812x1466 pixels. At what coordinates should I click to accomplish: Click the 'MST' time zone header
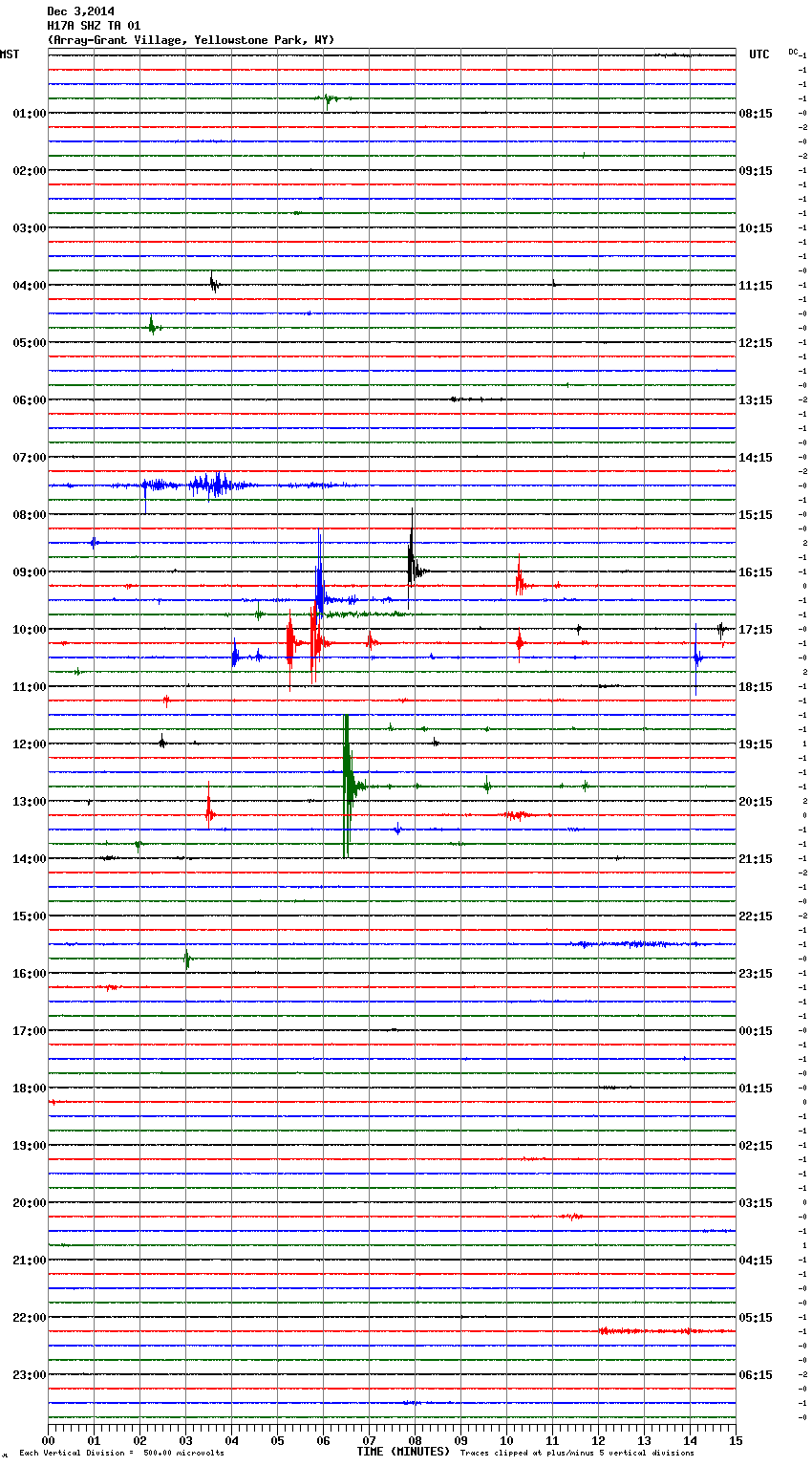[x=10, y=55]
